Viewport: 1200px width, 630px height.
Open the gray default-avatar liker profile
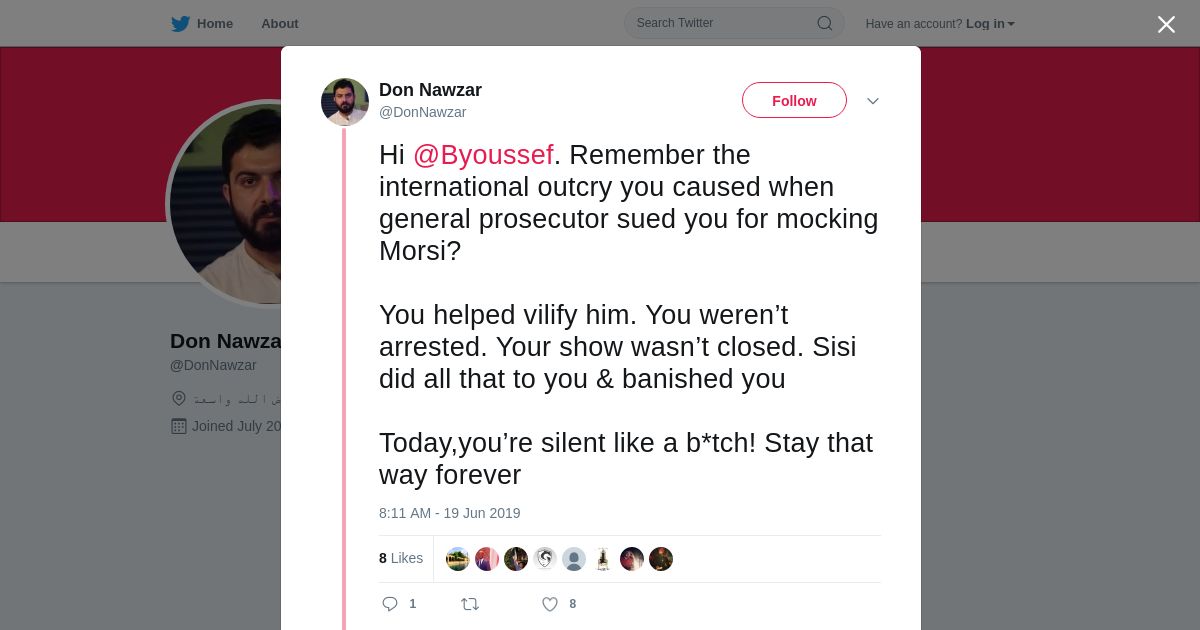[x=574, y=559]
